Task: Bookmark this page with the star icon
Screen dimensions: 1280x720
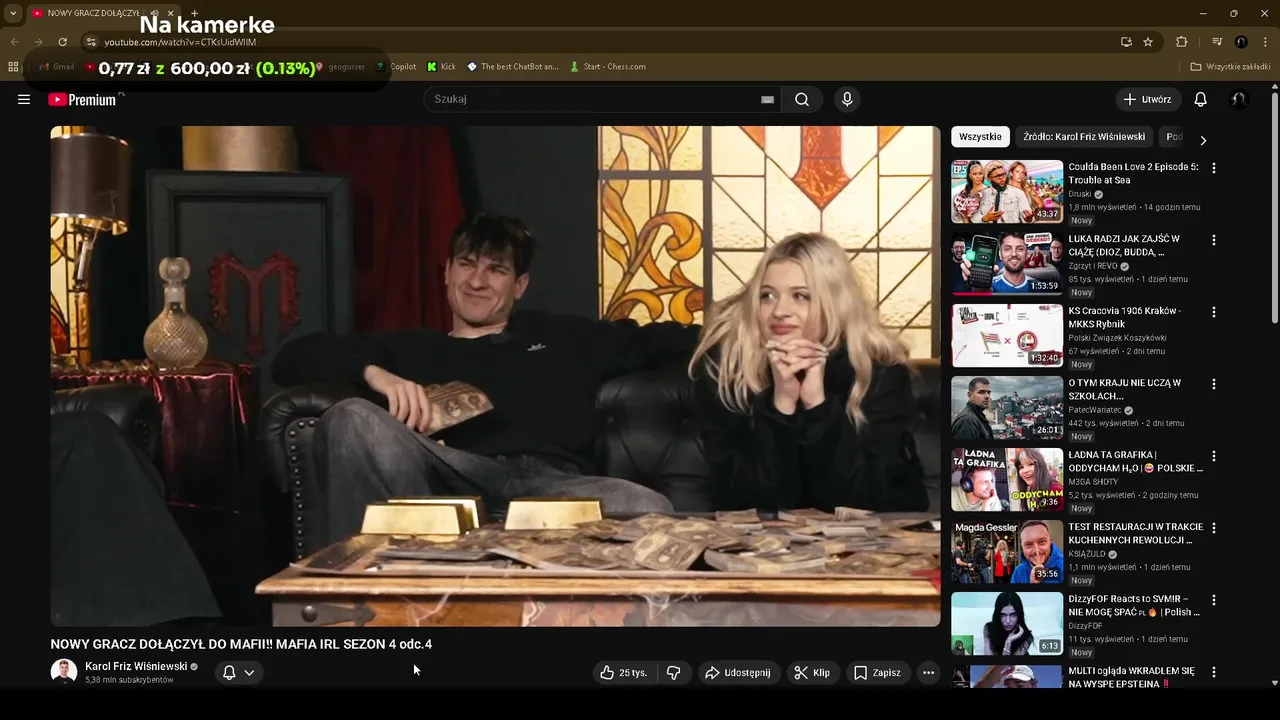Action: (1148, 42)
